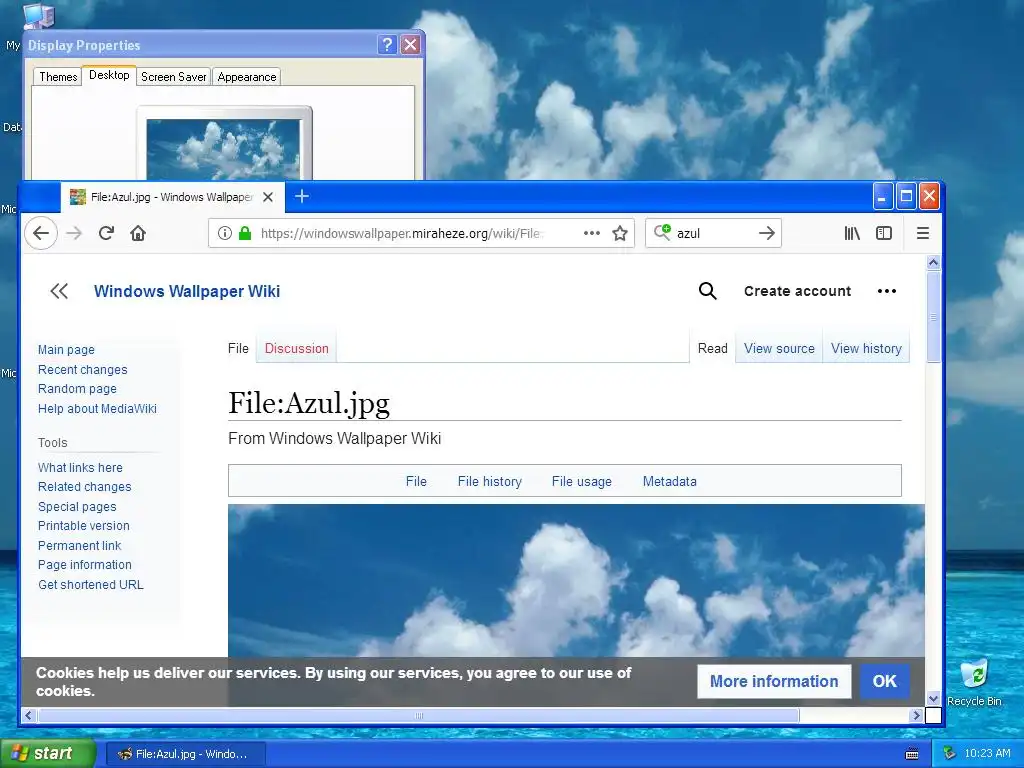Select the File page tab
The height and width of the screenshot is (768, 1024).
click(238, 349)
